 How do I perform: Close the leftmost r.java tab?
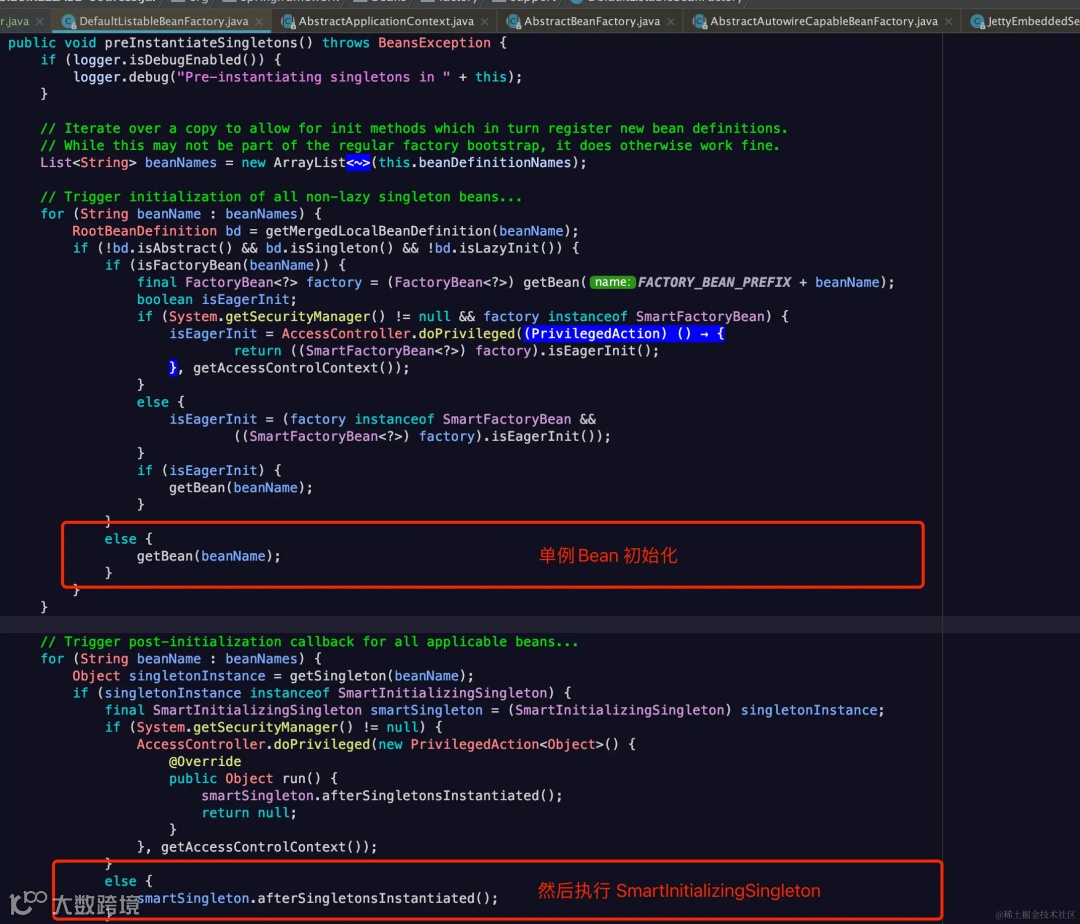click(x=40, y=21)
